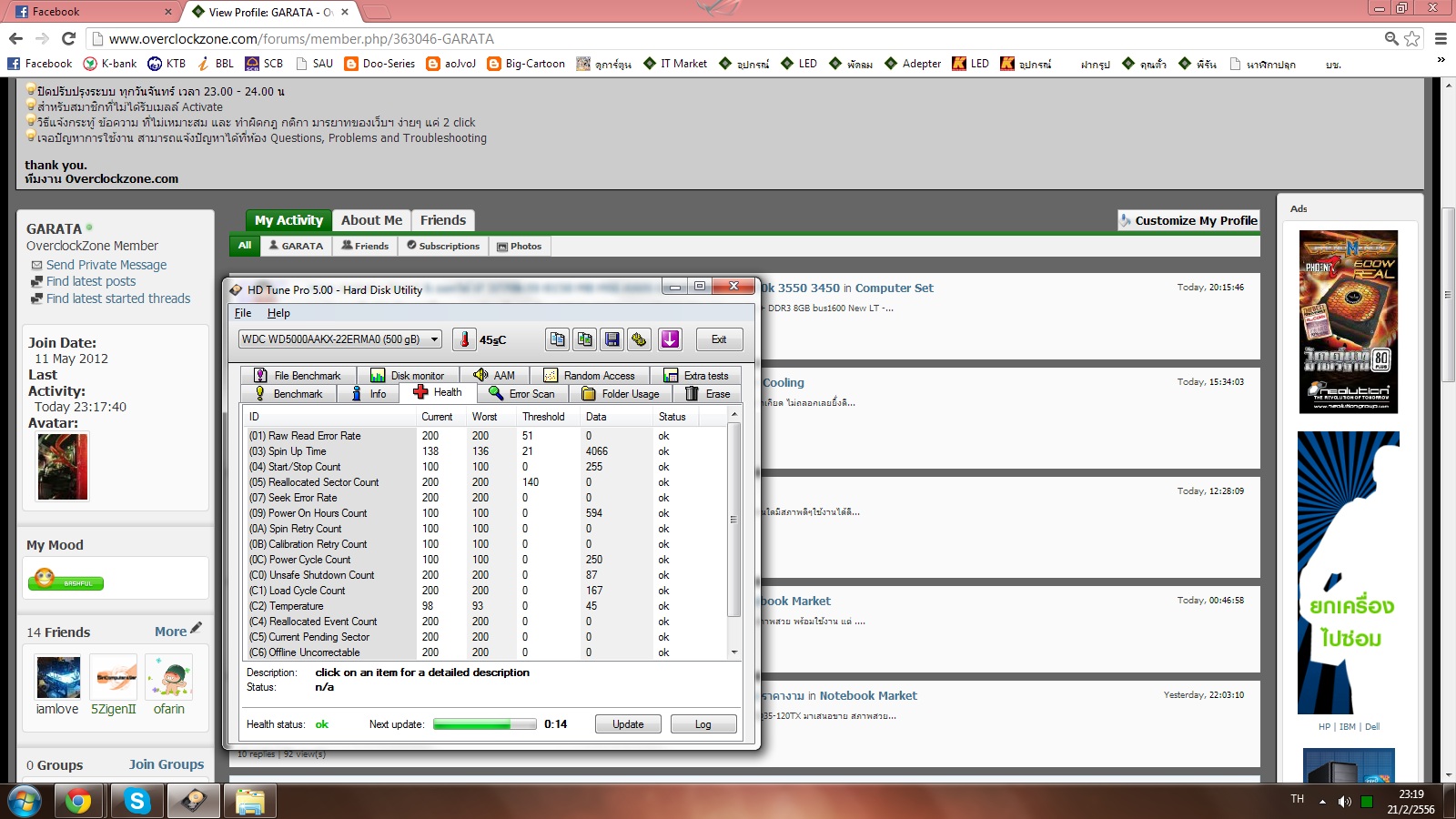Screen dimensions: 1456x819
Task: Open the K-bank bookmark
Action: [x=110, y=64]
